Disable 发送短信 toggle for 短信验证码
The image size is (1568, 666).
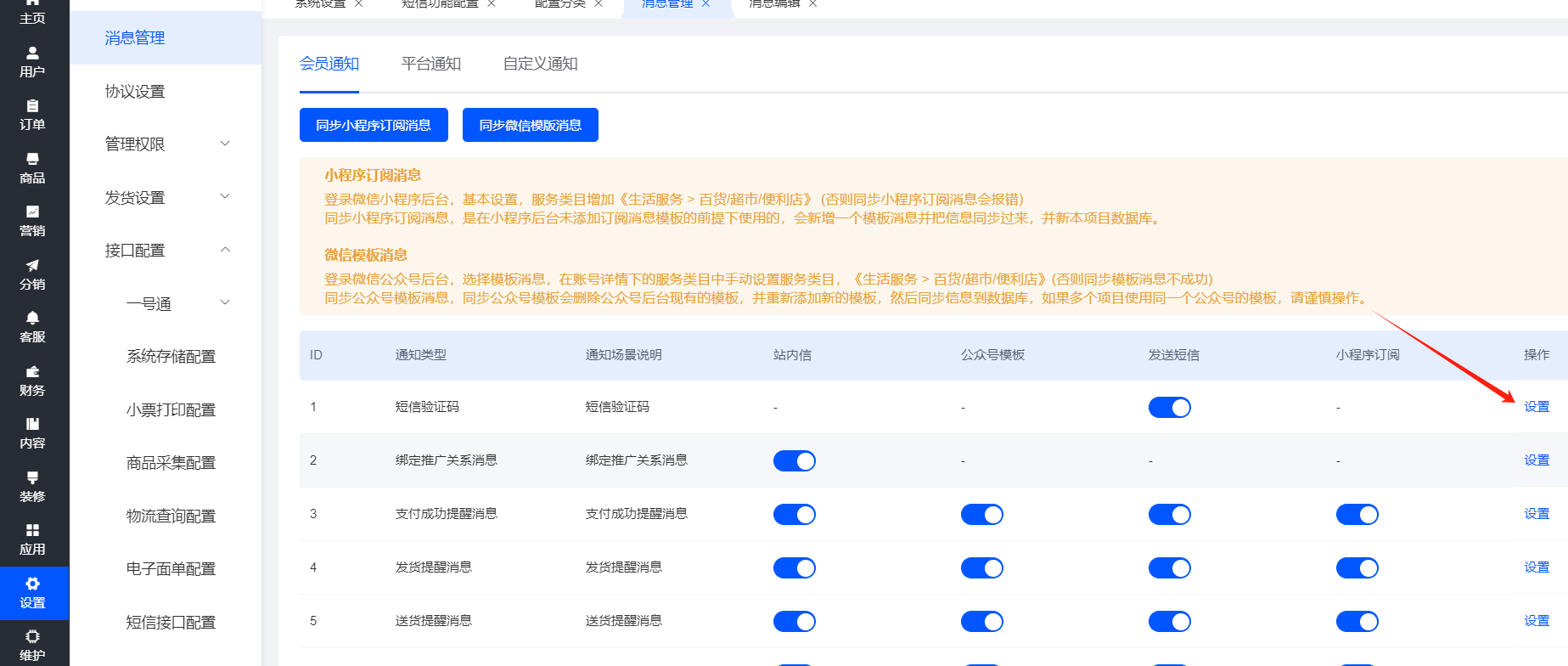[1169, 408]
